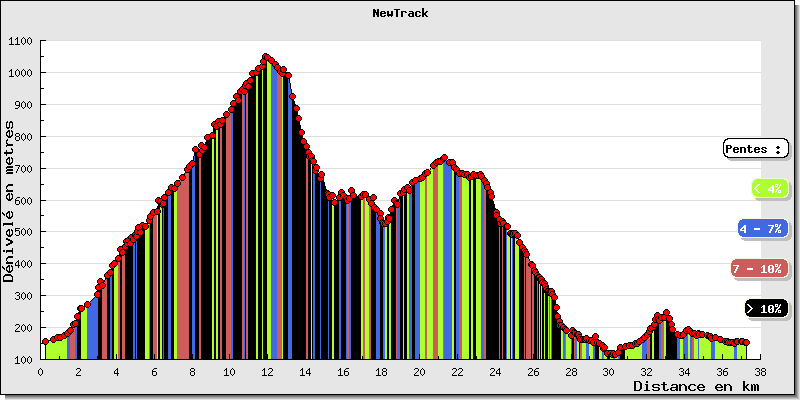Click the 900 value on the elevation axis

coord(23,105)
